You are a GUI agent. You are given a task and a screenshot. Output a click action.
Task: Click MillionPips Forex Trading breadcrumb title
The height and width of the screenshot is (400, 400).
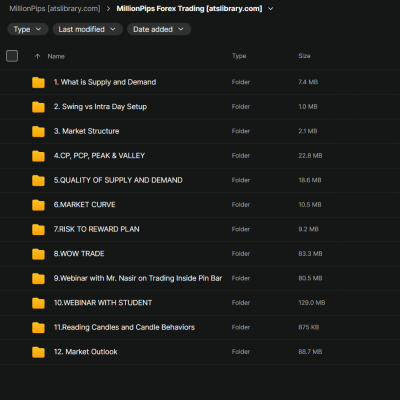coord(189,9)
